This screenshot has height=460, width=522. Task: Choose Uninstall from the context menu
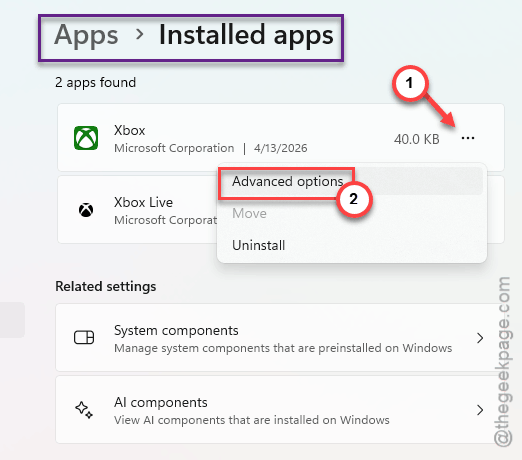coord(350,245)
